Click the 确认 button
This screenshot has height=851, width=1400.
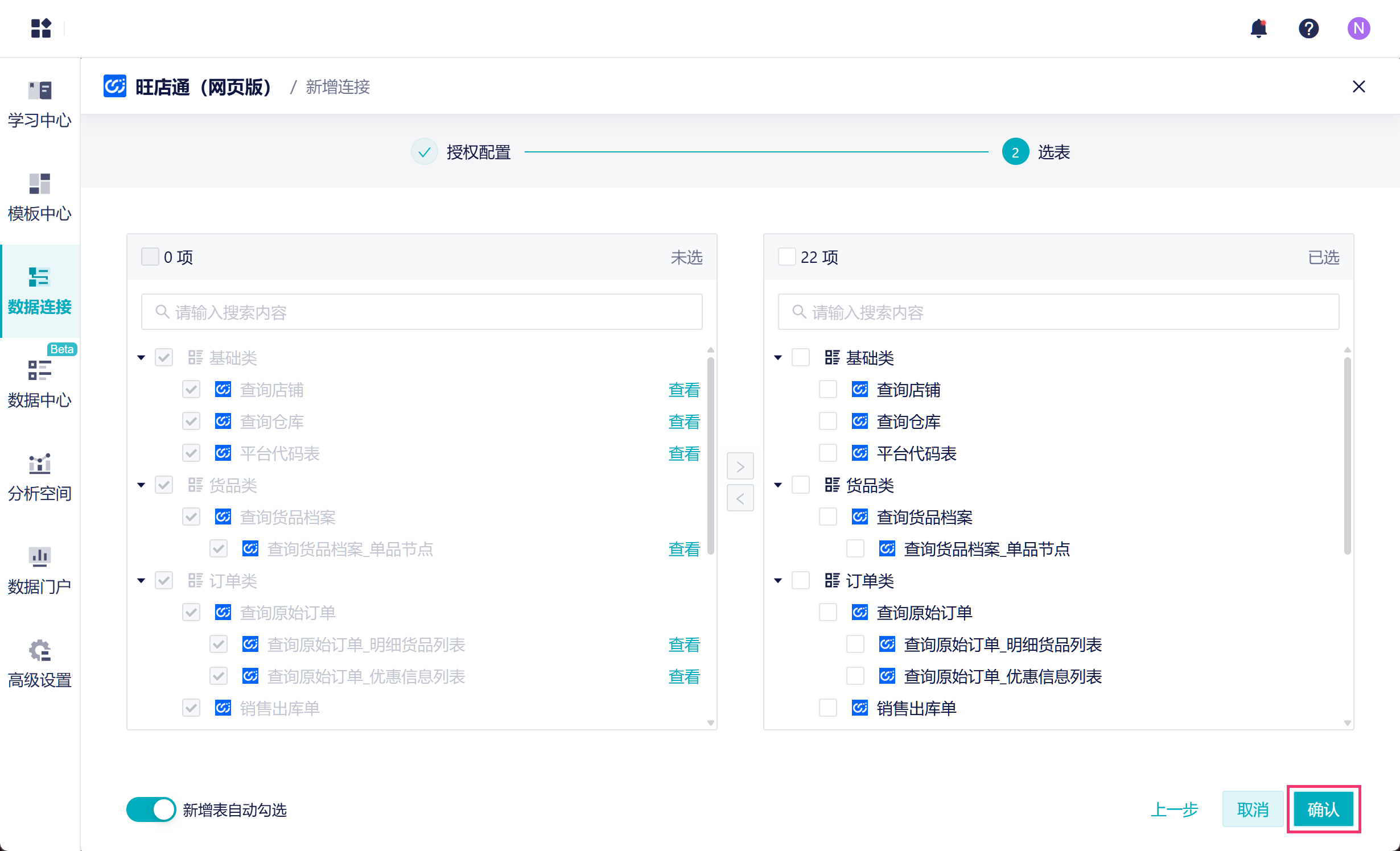pos(1323,809)
